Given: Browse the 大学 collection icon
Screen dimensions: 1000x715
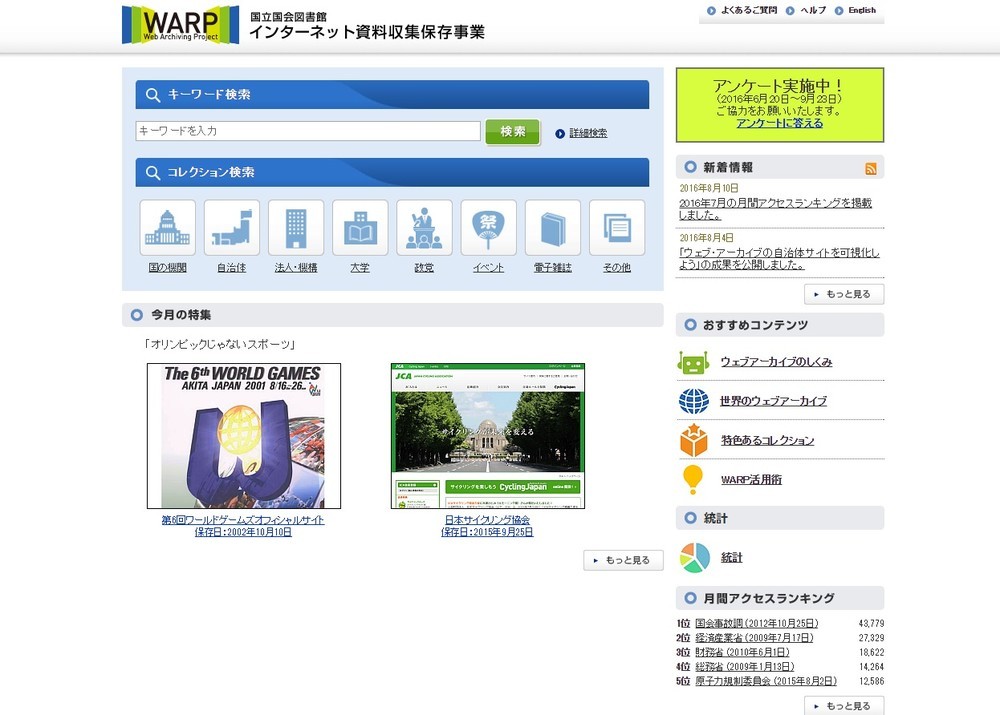Looking at the screenshot, I should click(x=360, y=228).
